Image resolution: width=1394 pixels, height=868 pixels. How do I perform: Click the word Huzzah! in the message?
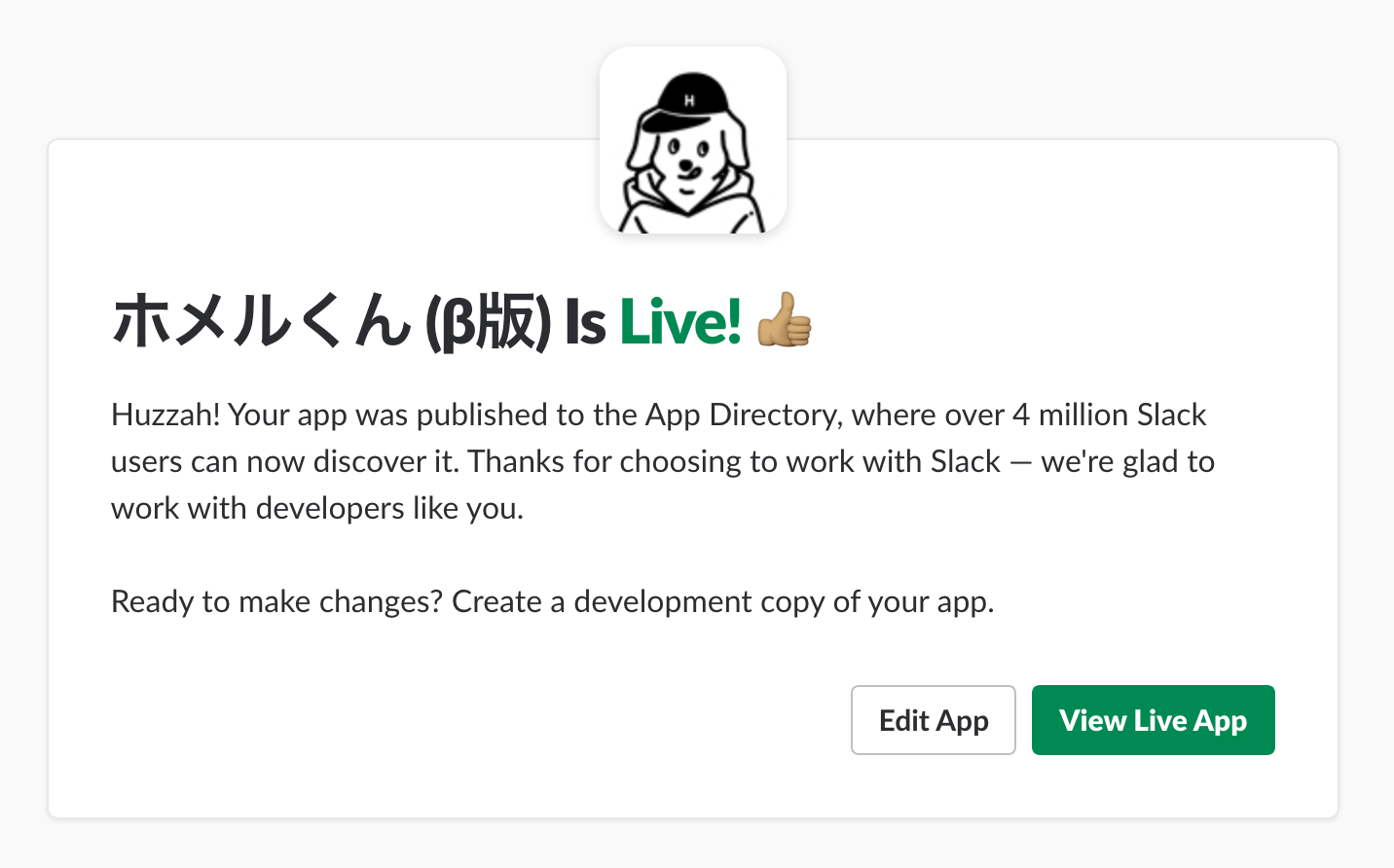(165, 415)
